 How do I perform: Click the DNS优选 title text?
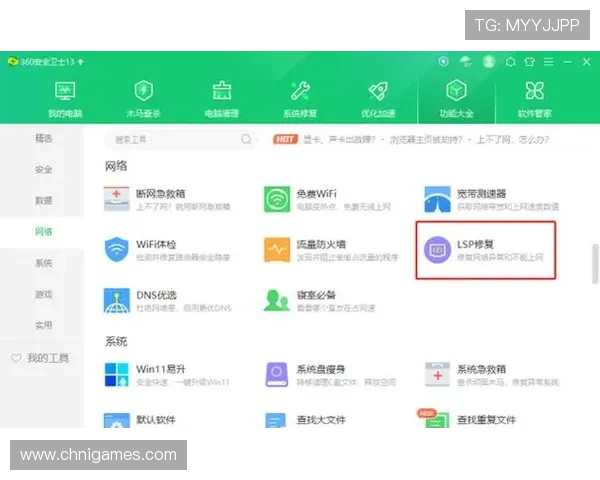tap(156, 295)
